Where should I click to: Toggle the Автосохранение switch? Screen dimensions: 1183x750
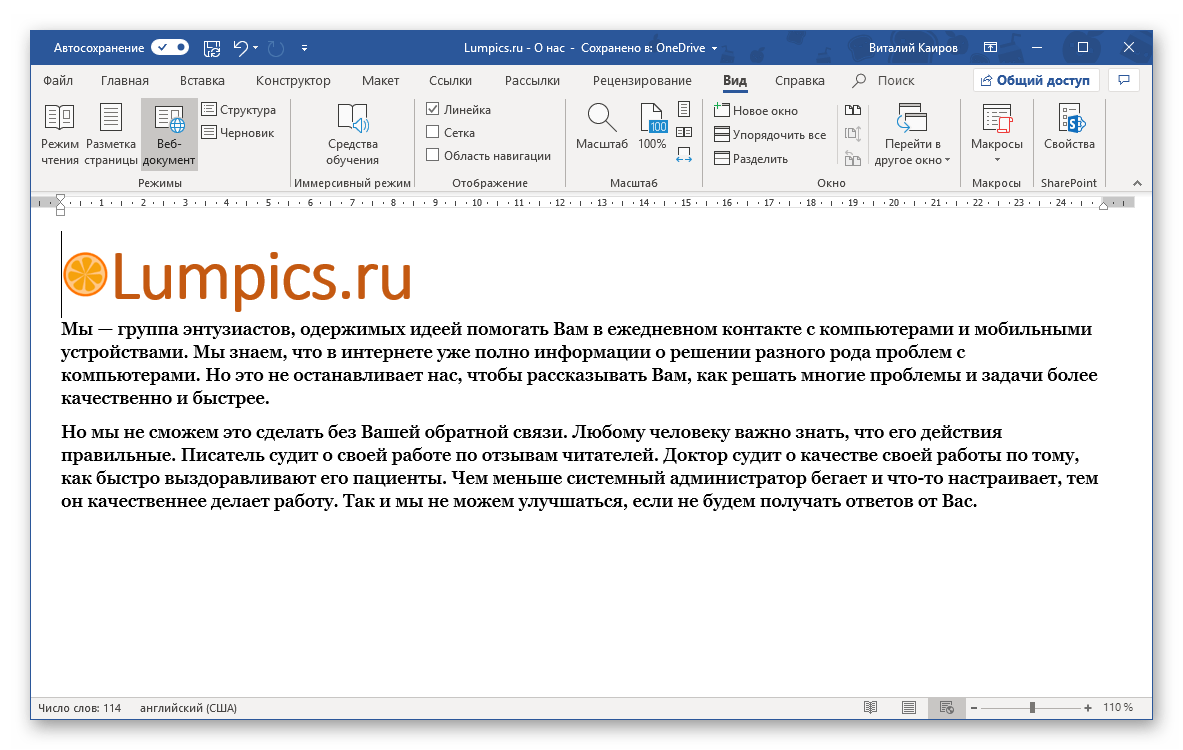tap(170, 47)
